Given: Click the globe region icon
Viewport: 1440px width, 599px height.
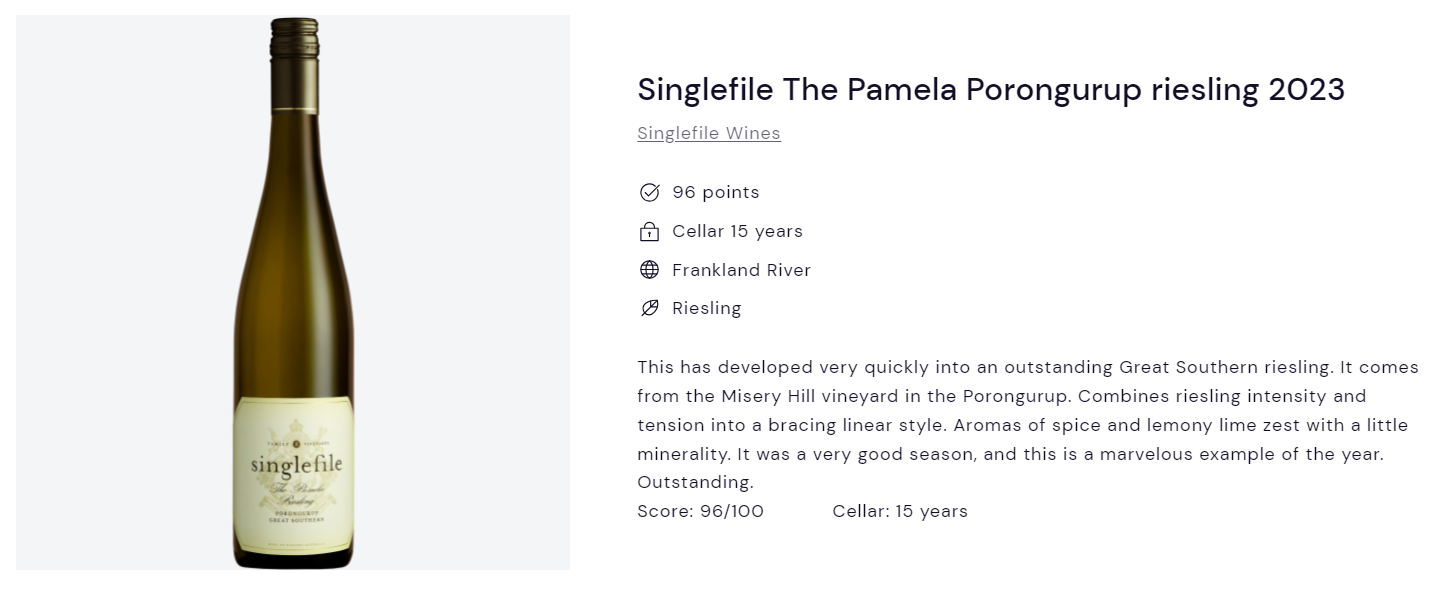Looking at the screenshot, I should (649, 270).
